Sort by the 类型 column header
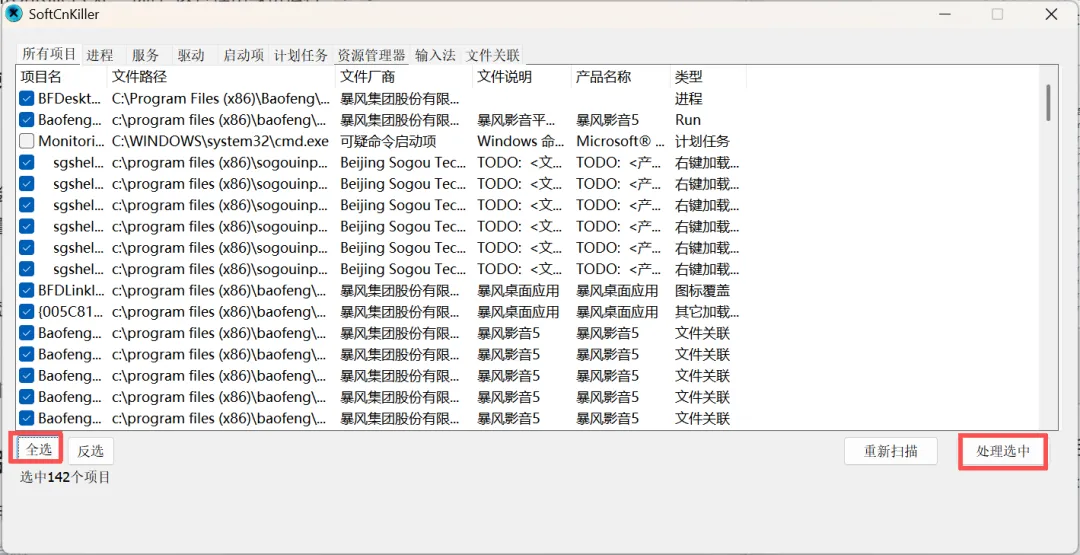 (708, 76)
